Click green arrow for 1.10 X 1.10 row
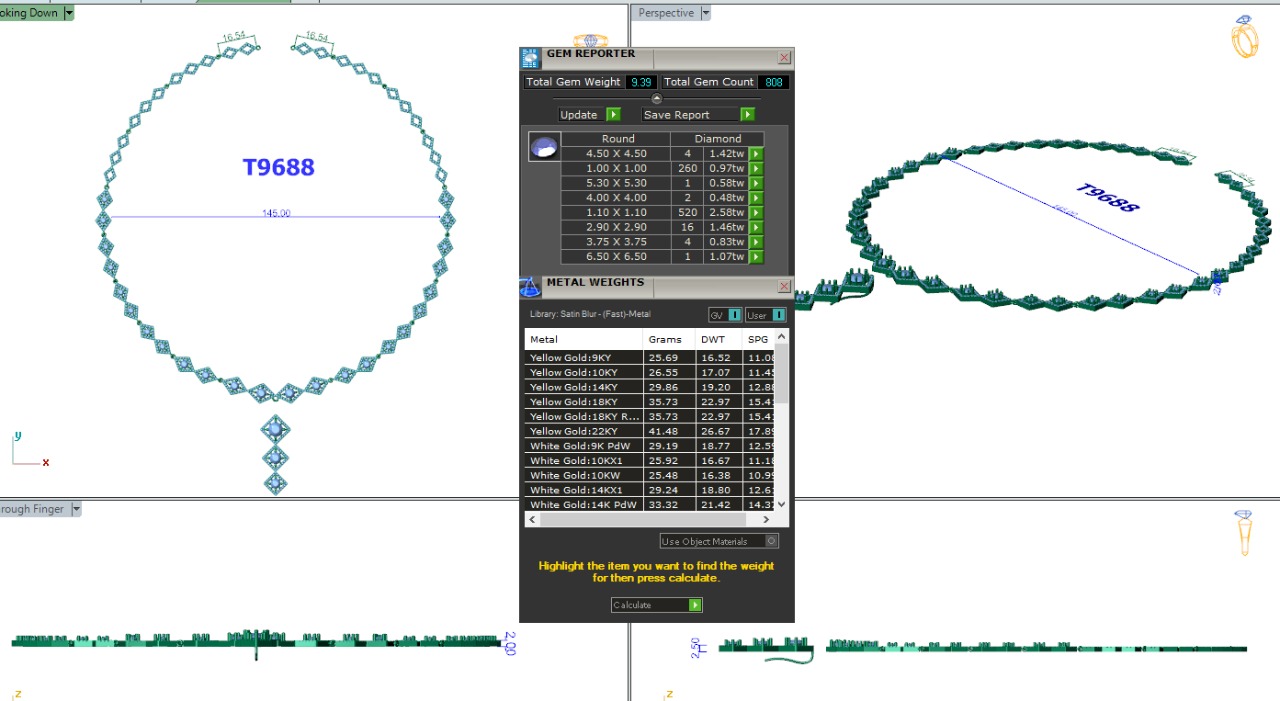 click(x=756, y=213)
